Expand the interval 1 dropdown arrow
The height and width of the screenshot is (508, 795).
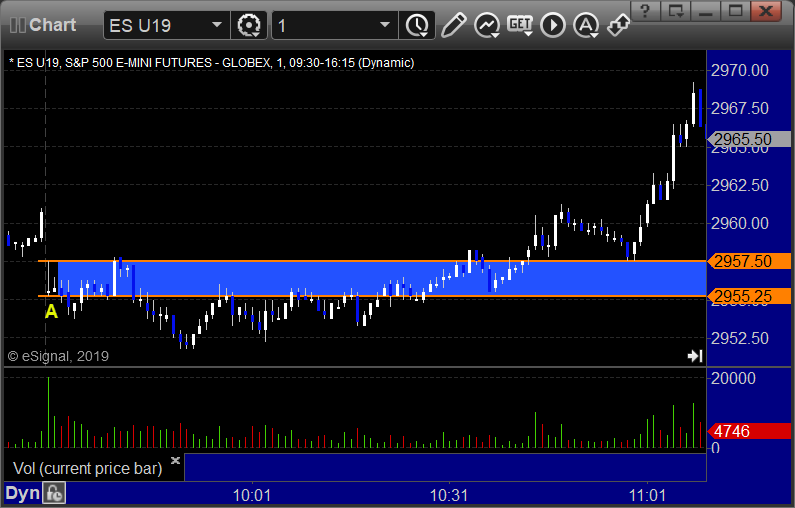(x=385, y=25)
